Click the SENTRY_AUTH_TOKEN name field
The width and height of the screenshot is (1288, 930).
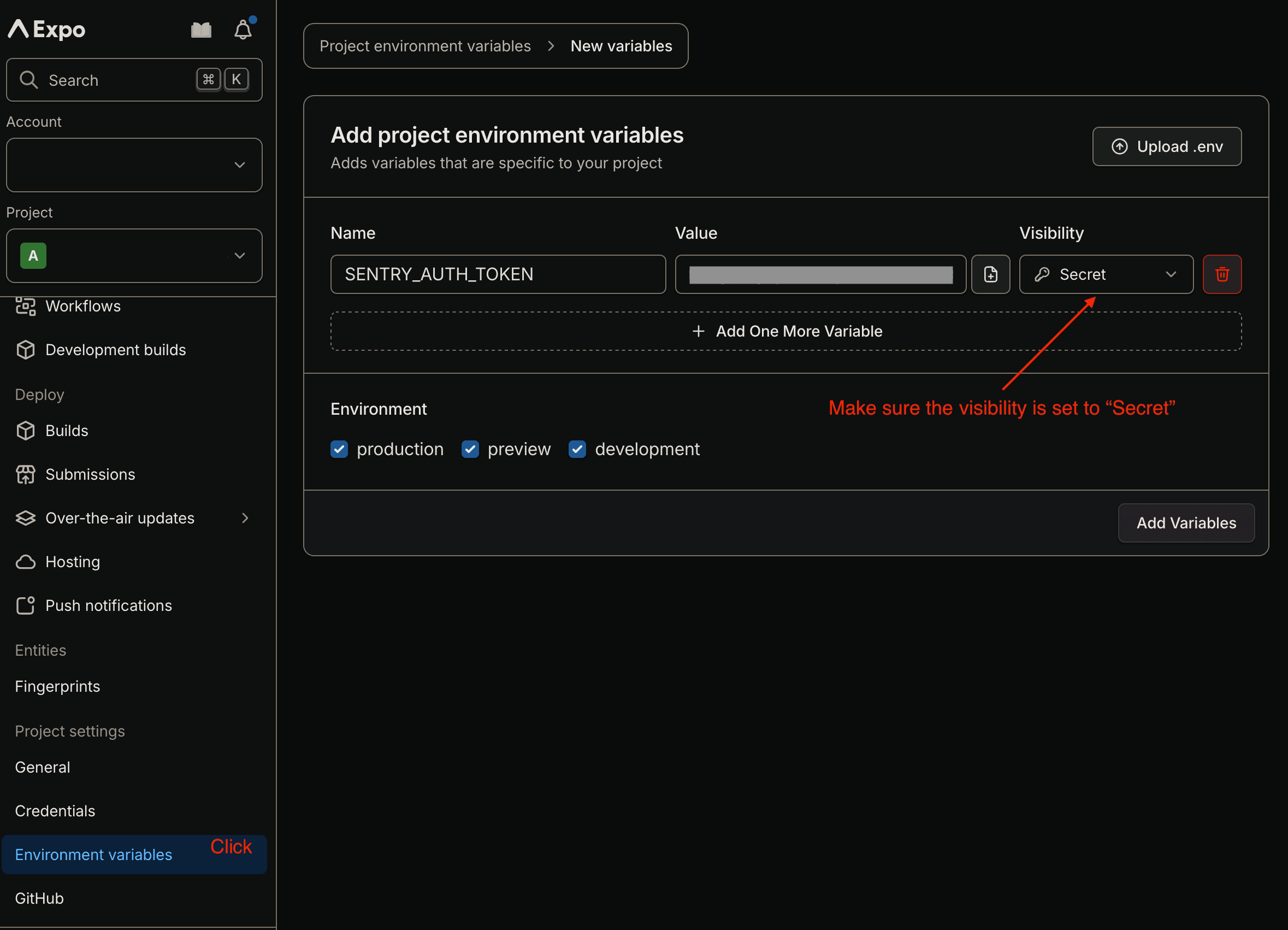[x=498, y=274]
